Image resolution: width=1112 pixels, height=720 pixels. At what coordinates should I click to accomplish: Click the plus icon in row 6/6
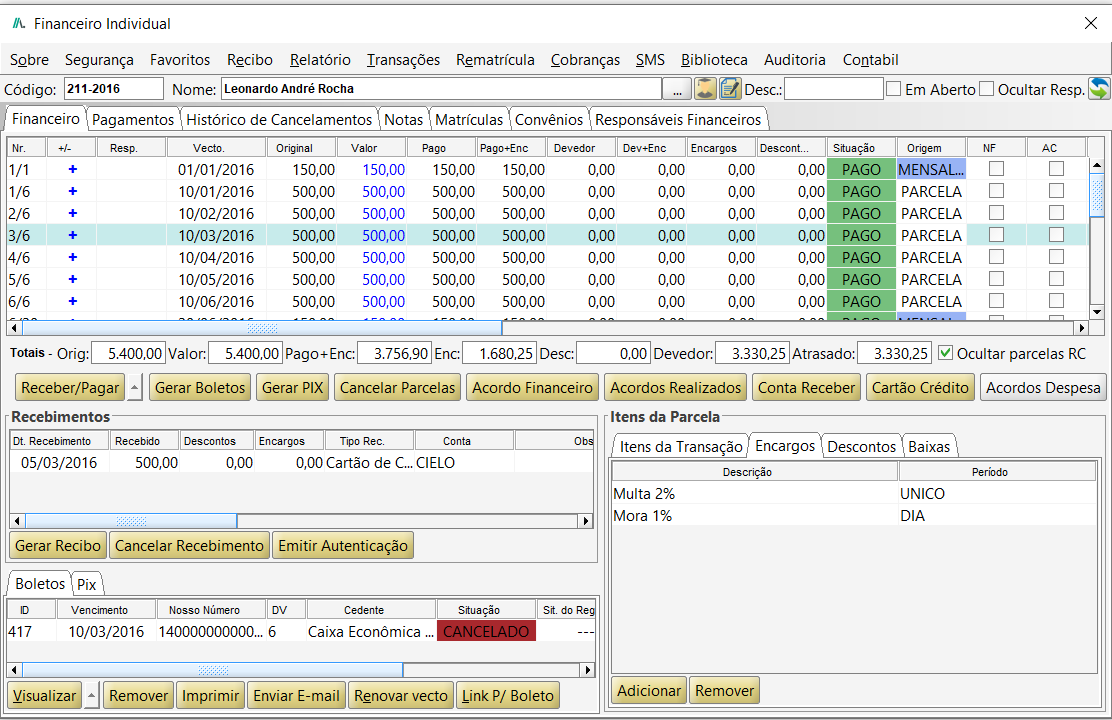coord(72,301)
